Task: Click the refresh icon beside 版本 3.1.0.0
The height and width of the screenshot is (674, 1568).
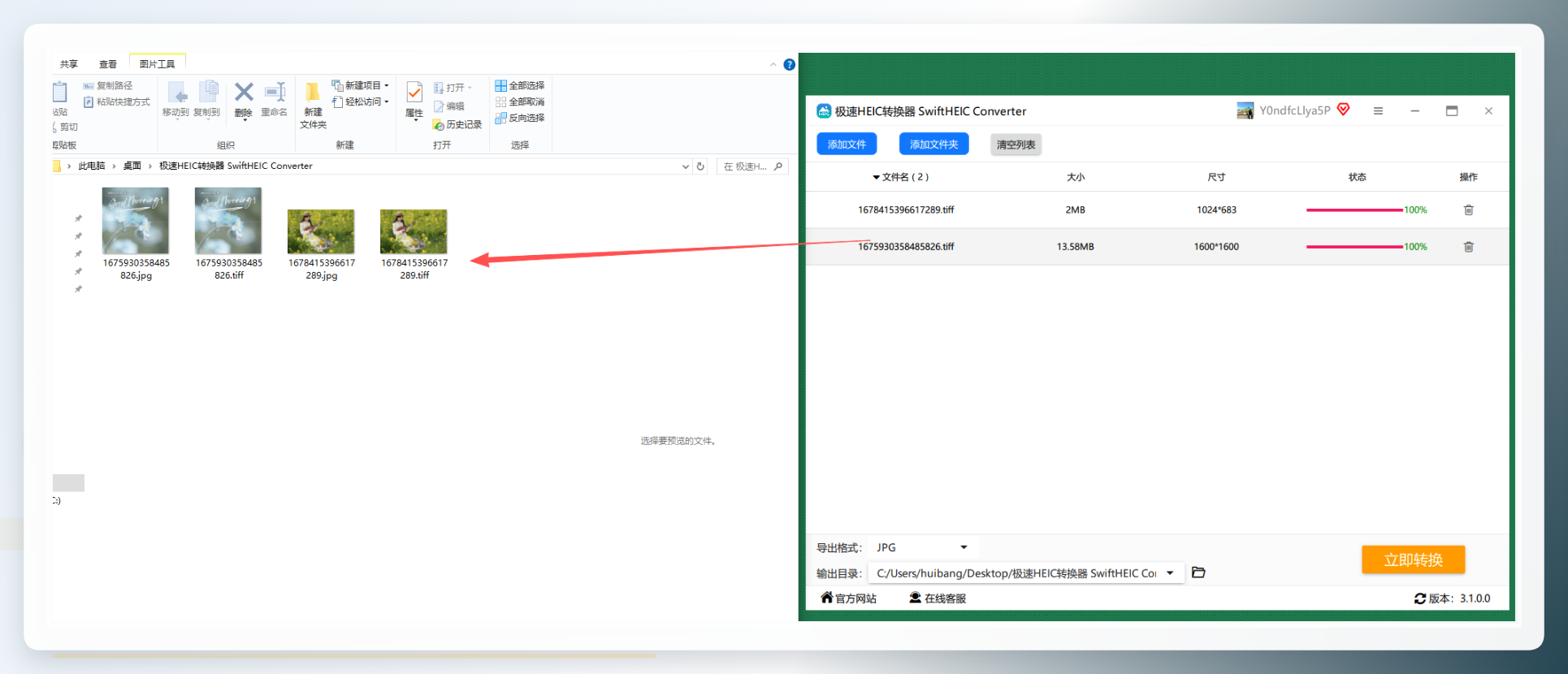Action: [1420, 598]
